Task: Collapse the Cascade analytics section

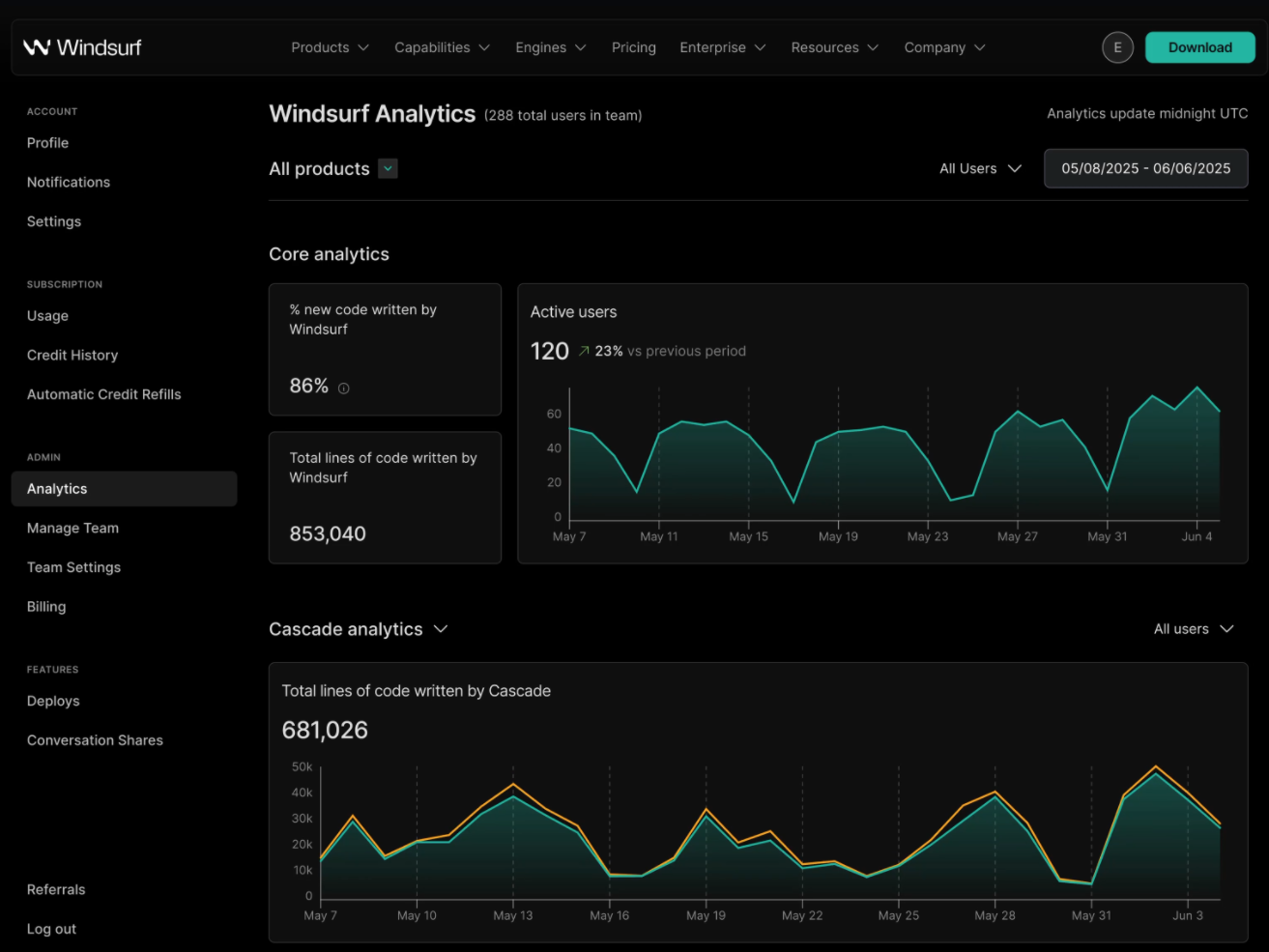Action: click(441, 629)
